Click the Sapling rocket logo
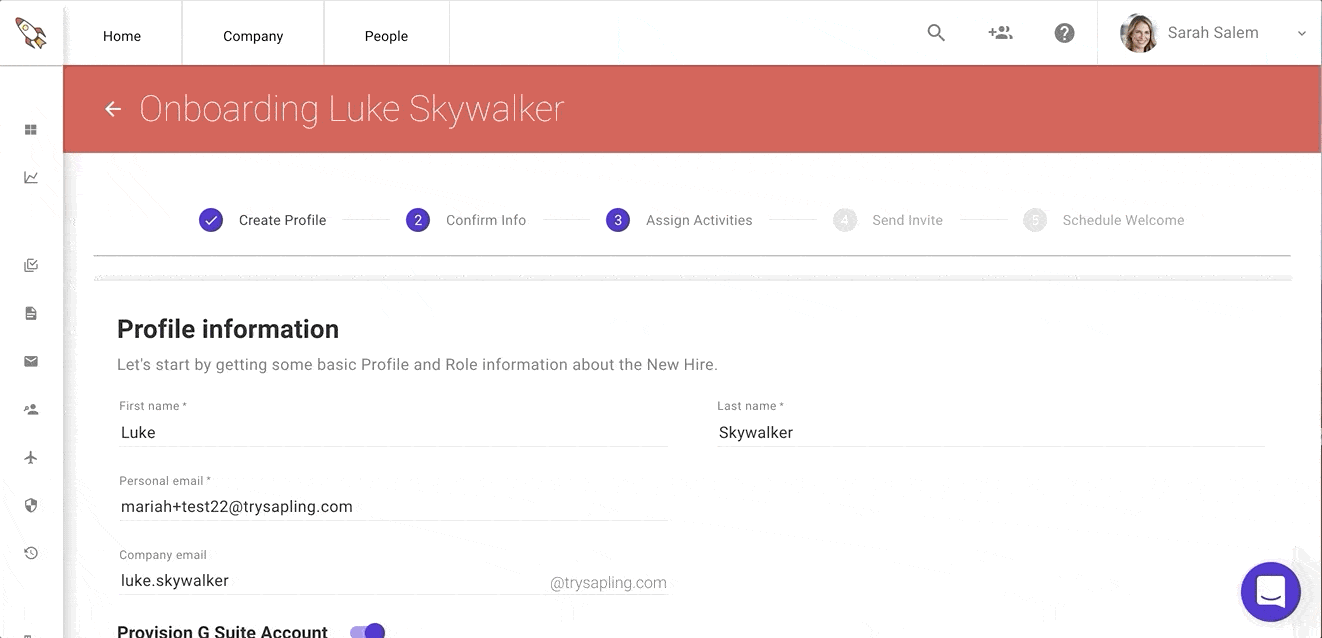 pos(31,33)
